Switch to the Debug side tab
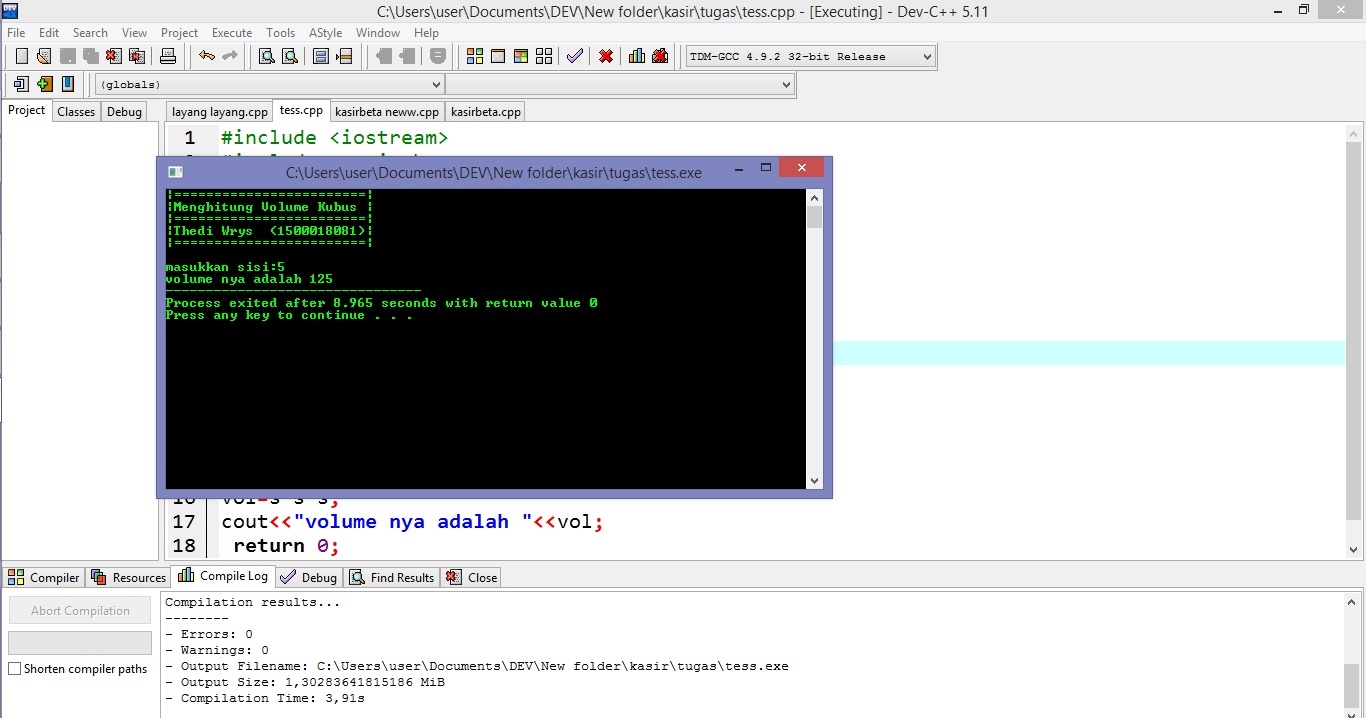The height and width of the screenshot is (718, 1366). click(x=124, y=112)
